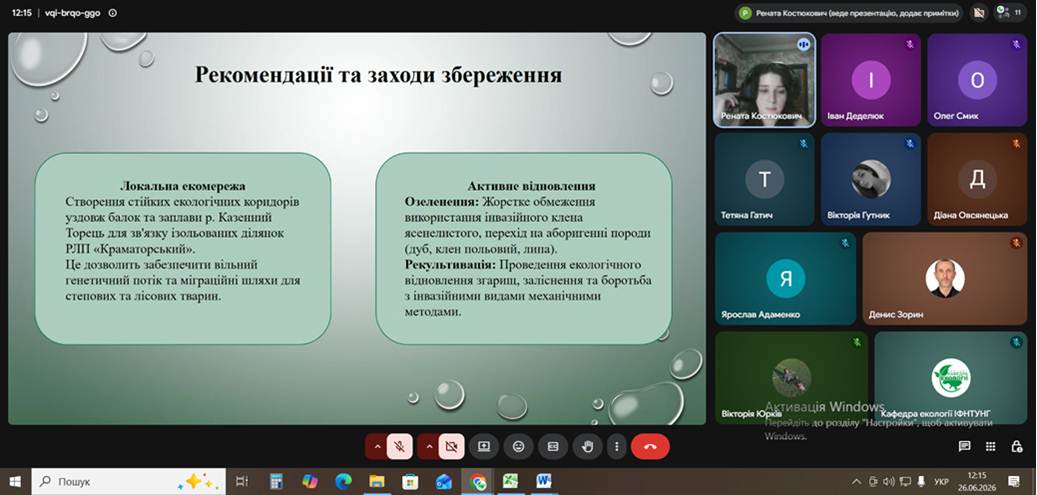The width and height of the screenshot is (1037, 495).
Task: Switch to Chrome on the taskbar
Action: point(477,481)
